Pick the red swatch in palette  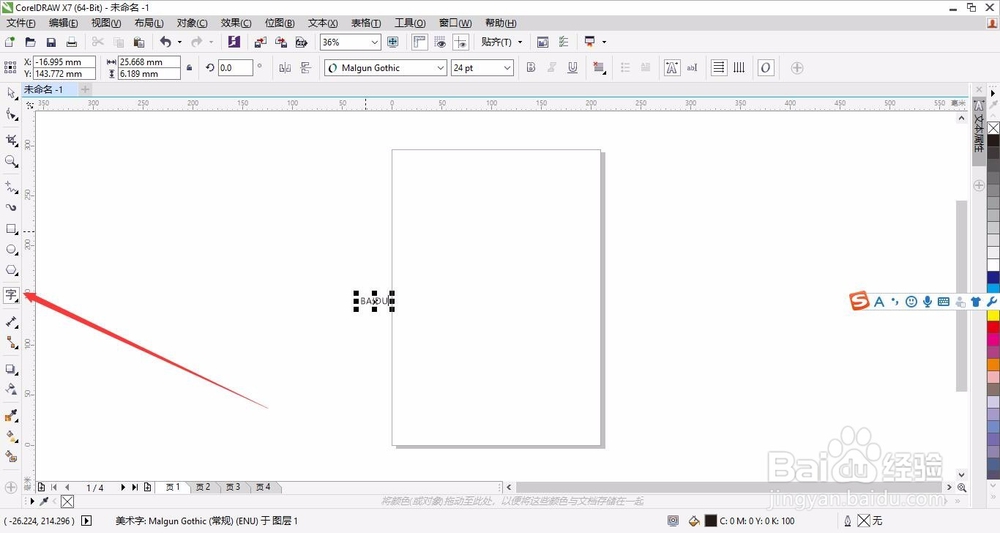[993, 327]
